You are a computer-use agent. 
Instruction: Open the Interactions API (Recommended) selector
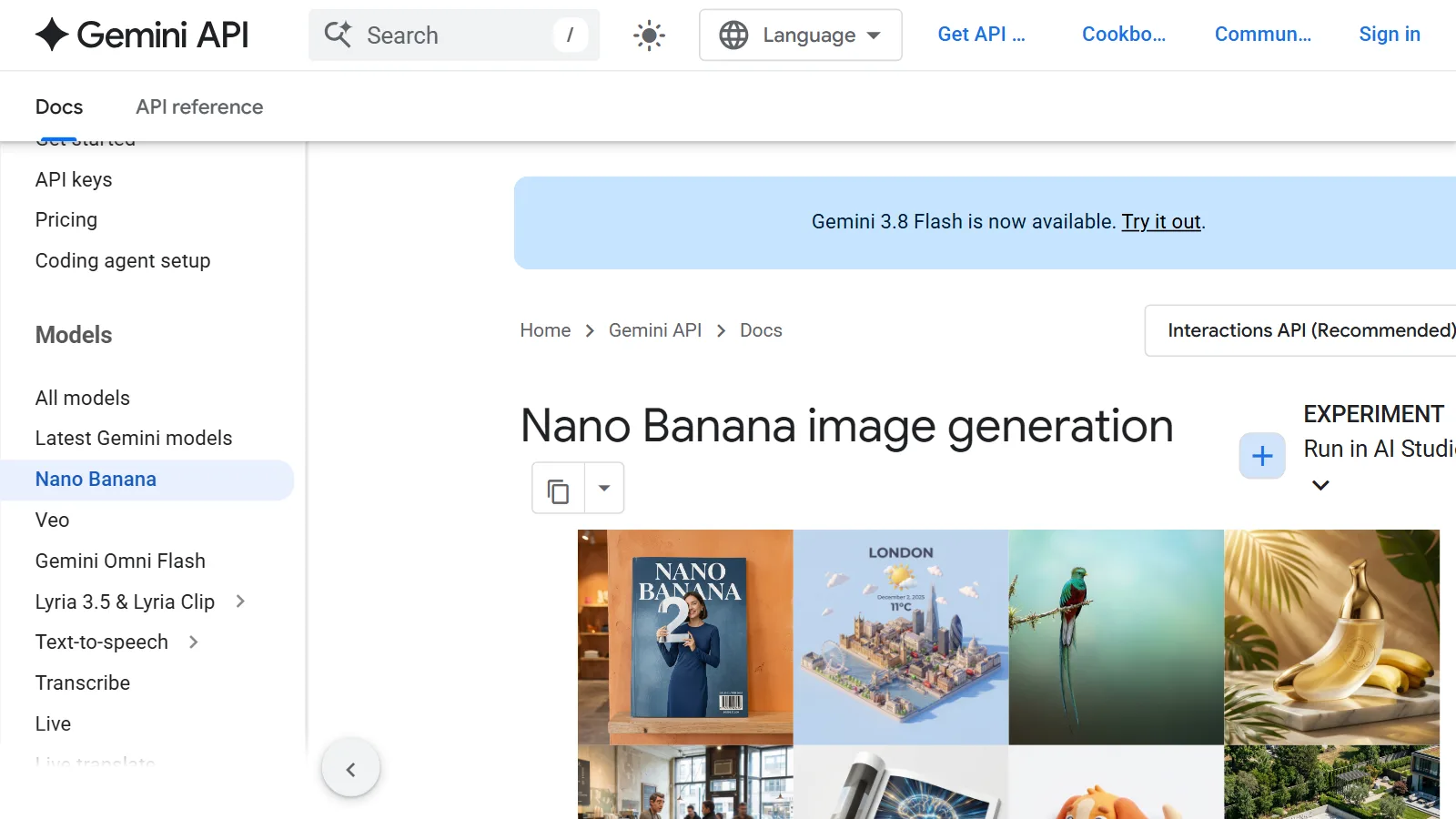pos(1301,330)
